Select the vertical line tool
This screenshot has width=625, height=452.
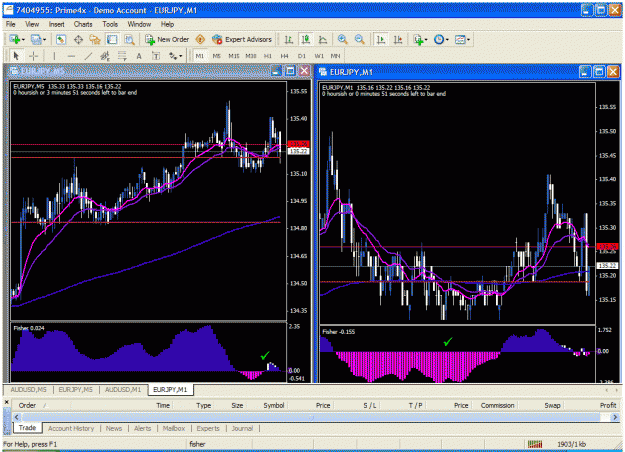pyautogui.click(x=54, y=56)
